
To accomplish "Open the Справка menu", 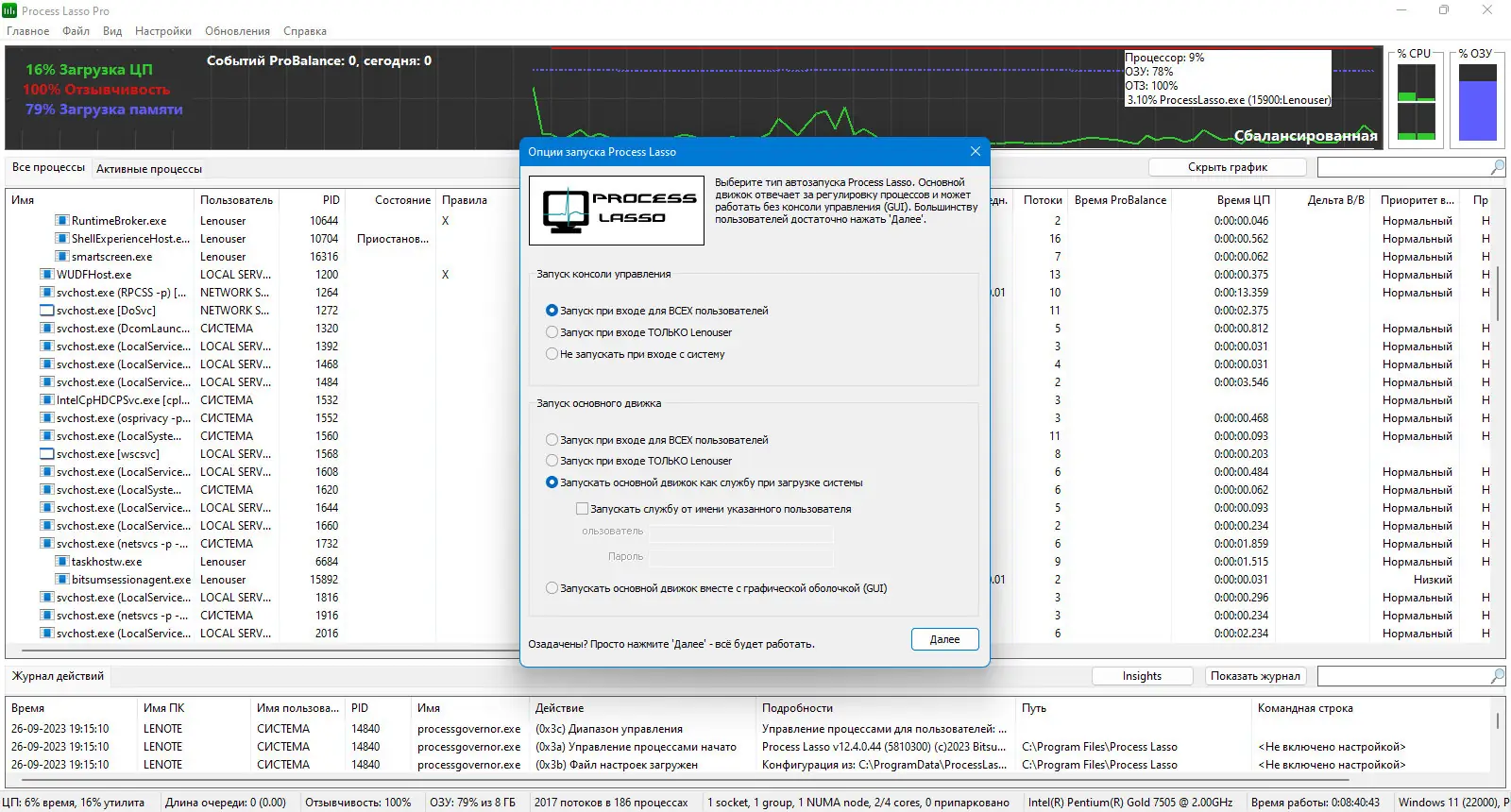I will tap(305, 31).
